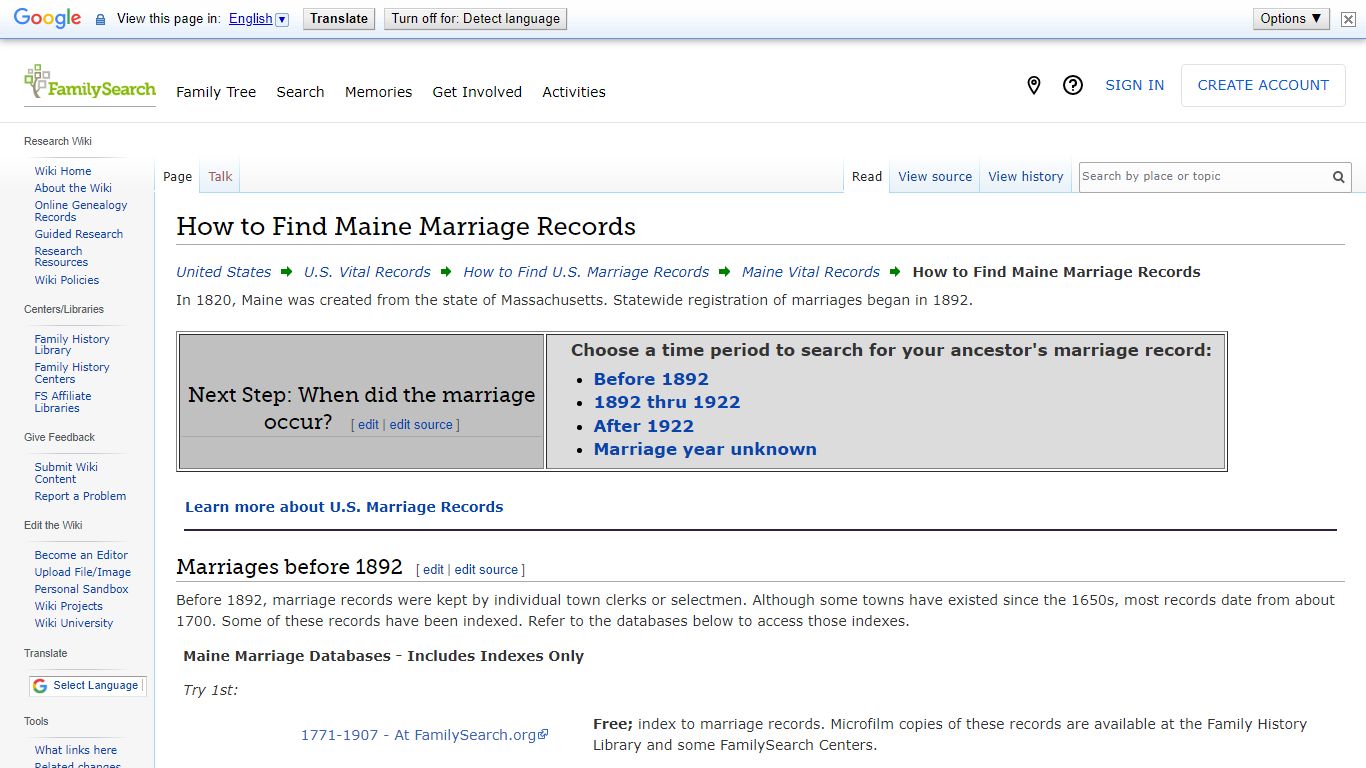This screenshot has height=768, width=1366.
Task: Select the View history tab
Action: (1026, 177)
